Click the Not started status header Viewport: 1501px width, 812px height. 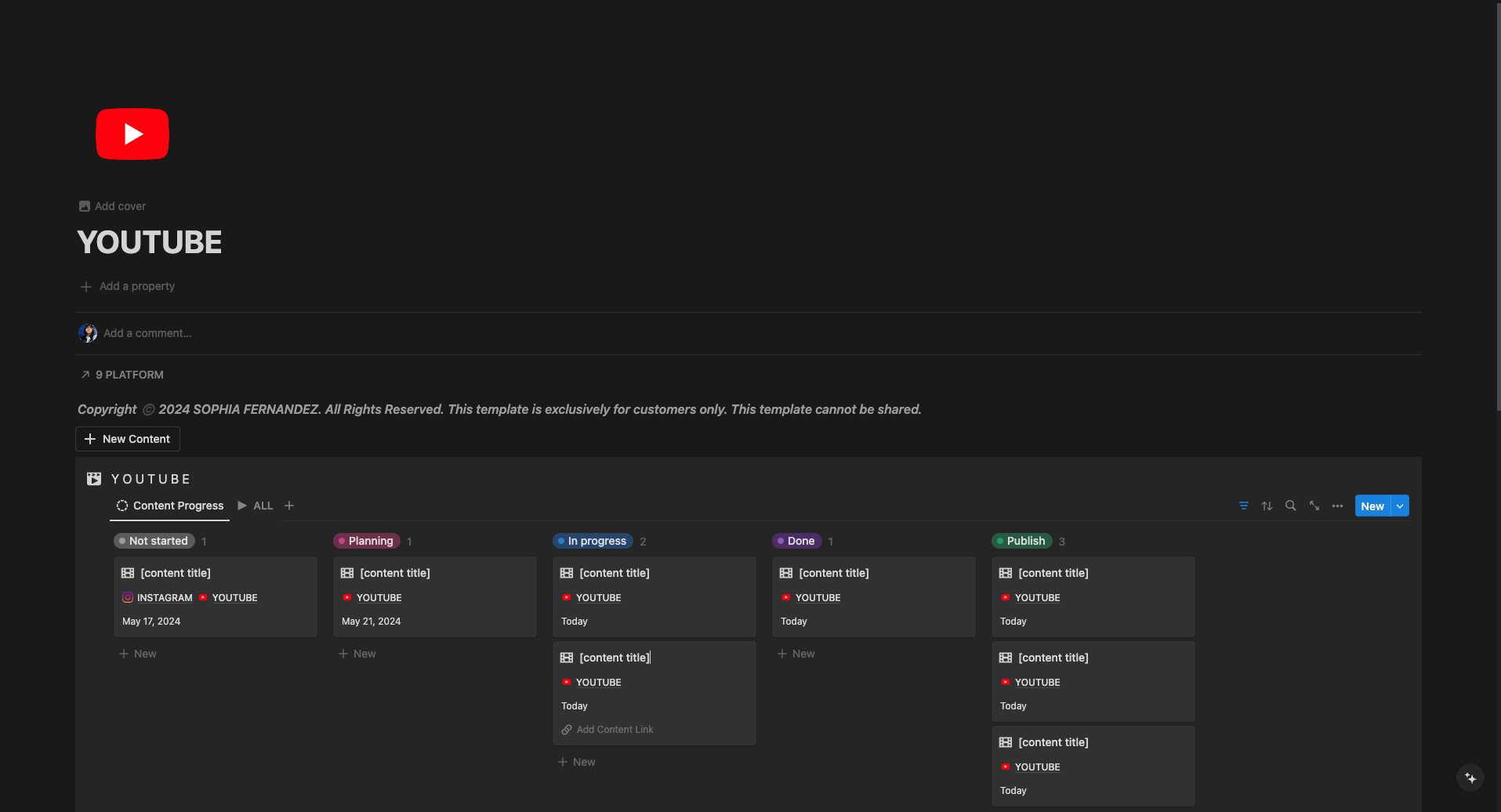[154, 541]
